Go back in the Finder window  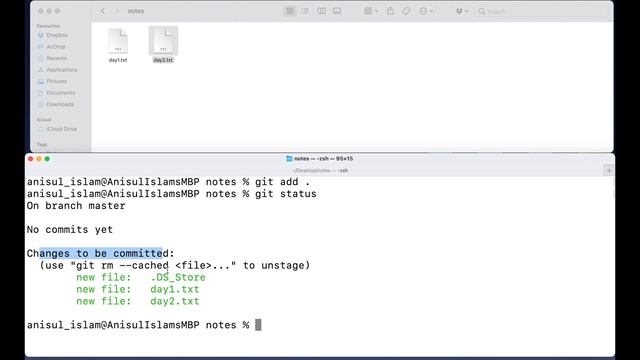coord(103,11)
